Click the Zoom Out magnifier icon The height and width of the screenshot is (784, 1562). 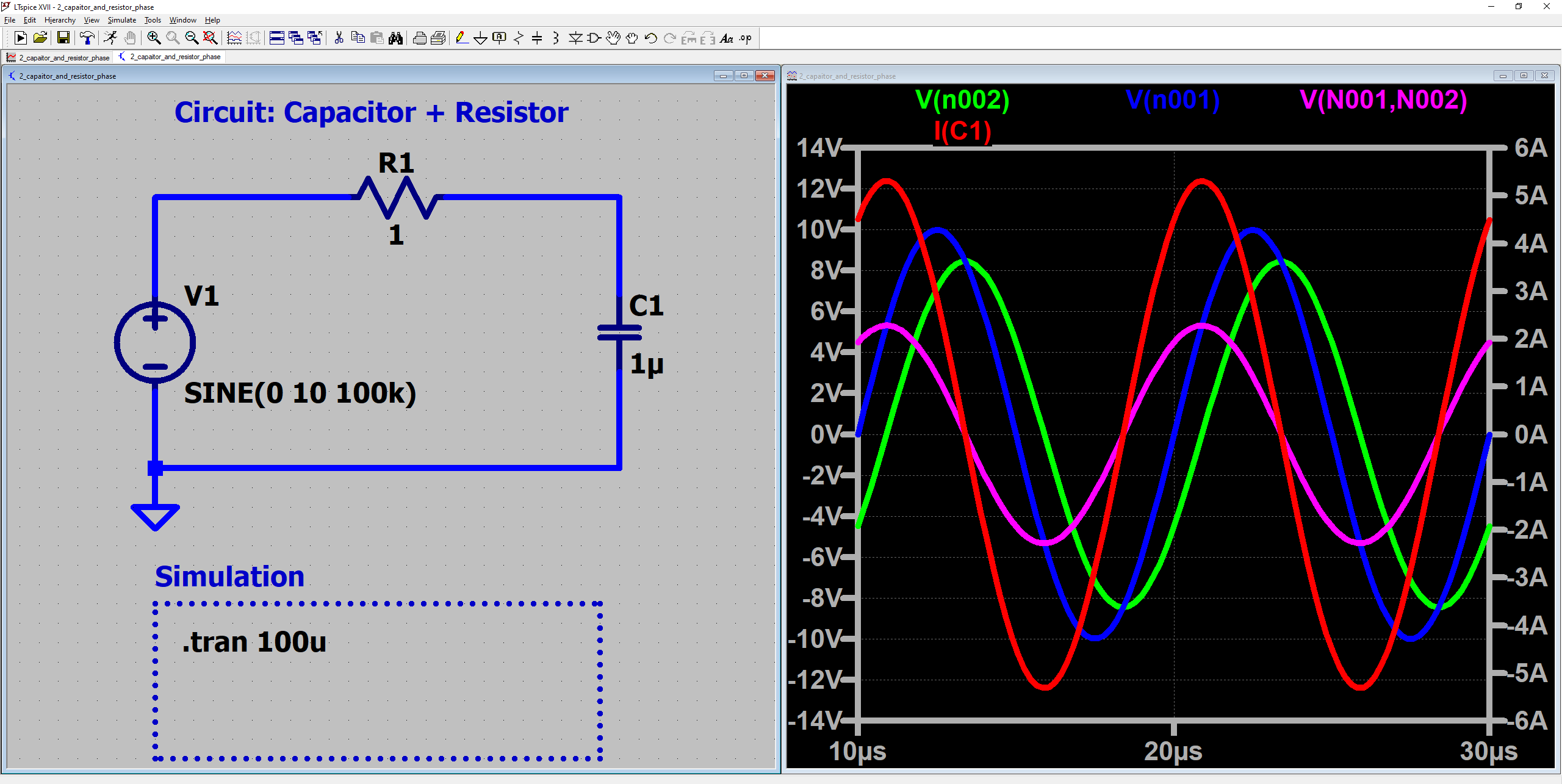(x=192, y=38)
